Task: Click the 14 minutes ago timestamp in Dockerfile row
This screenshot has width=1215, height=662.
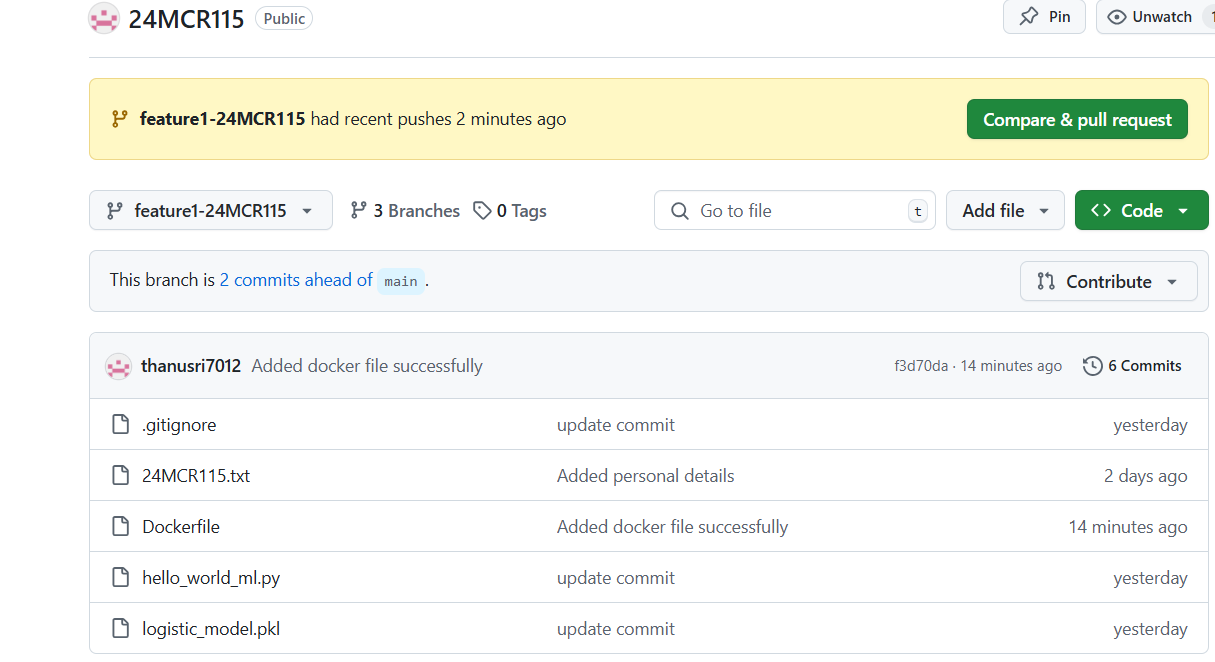Action: 1128,527
